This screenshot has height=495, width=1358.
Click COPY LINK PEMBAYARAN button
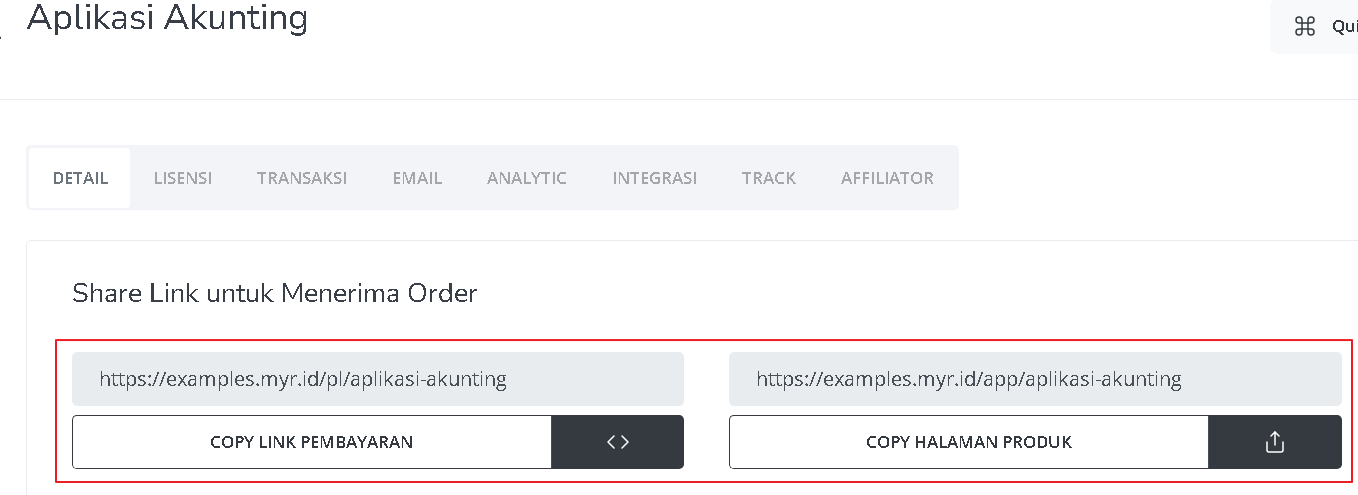pos(312,442)
